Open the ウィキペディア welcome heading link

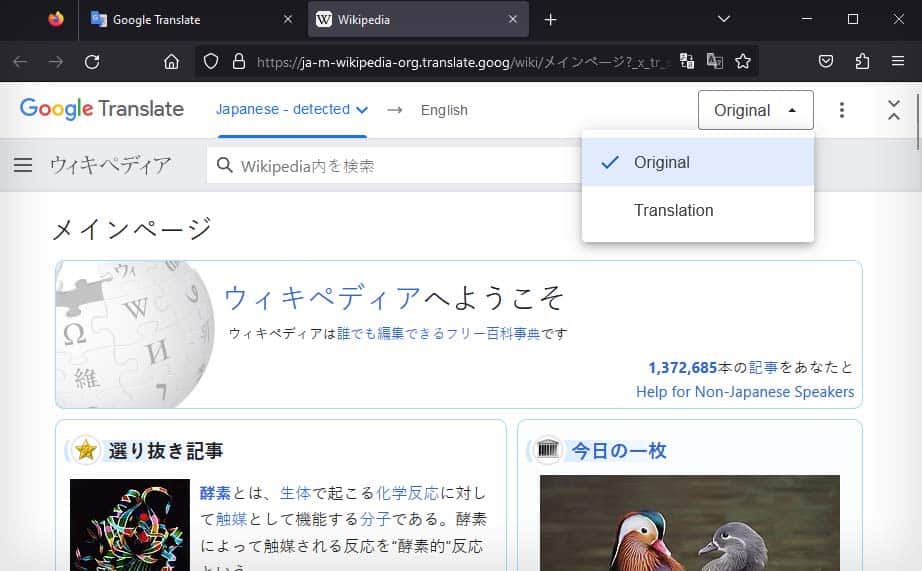pos(323,298)
